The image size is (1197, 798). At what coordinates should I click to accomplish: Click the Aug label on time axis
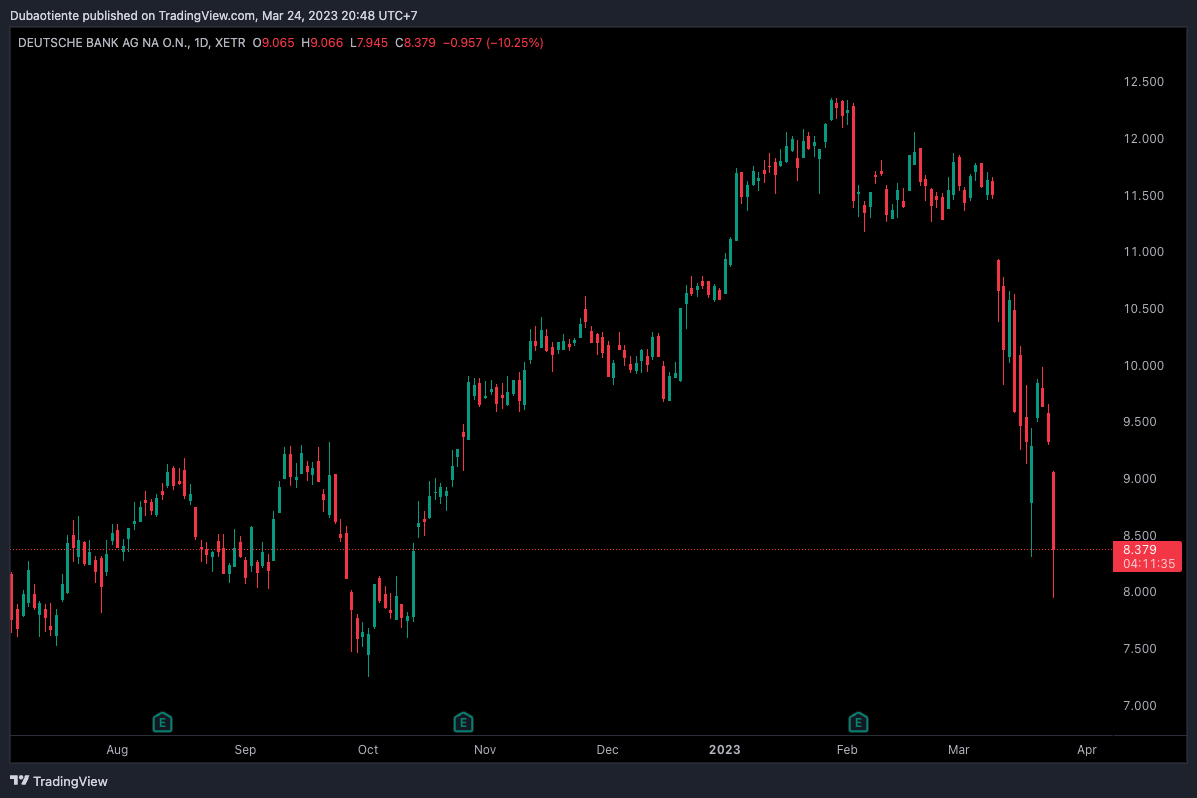pos(117,750)
